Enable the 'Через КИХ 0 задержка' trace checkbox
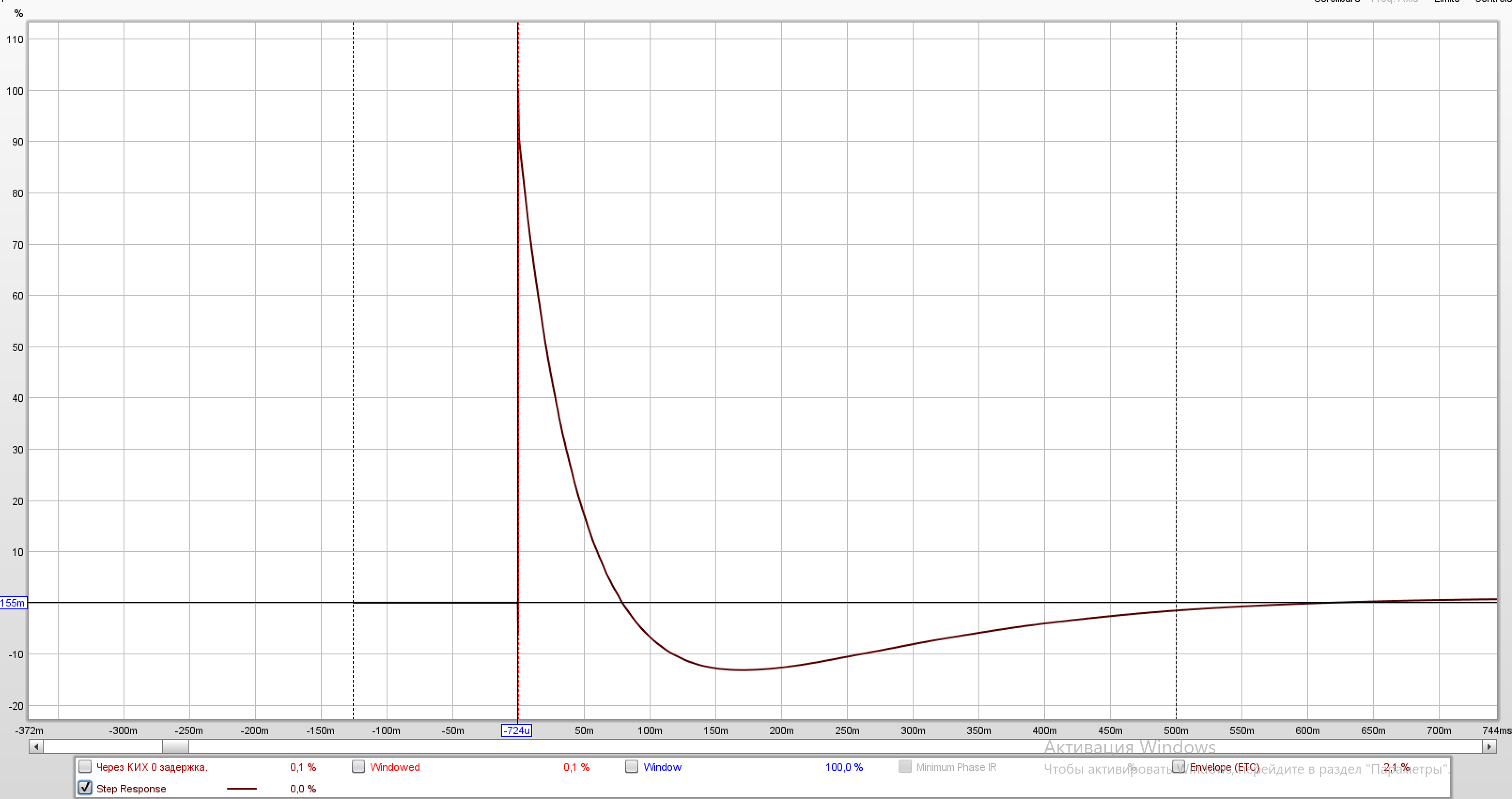Image resolution: width=1512 pixels, height=799 pixels. coord(85,766)
